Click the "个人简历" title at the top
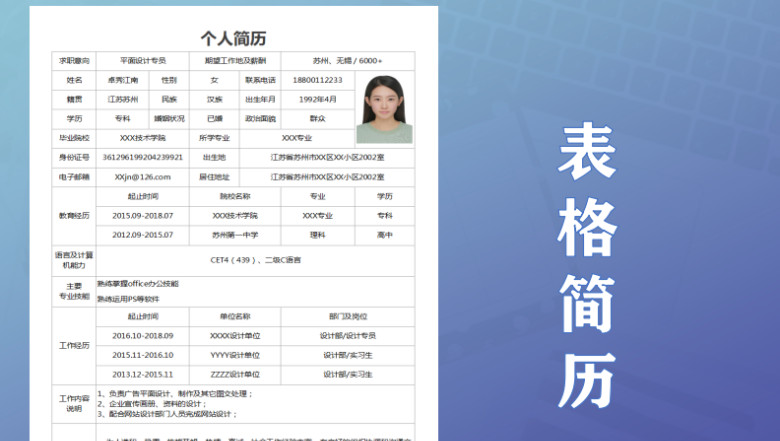780x441 pixels. point(233,38)
